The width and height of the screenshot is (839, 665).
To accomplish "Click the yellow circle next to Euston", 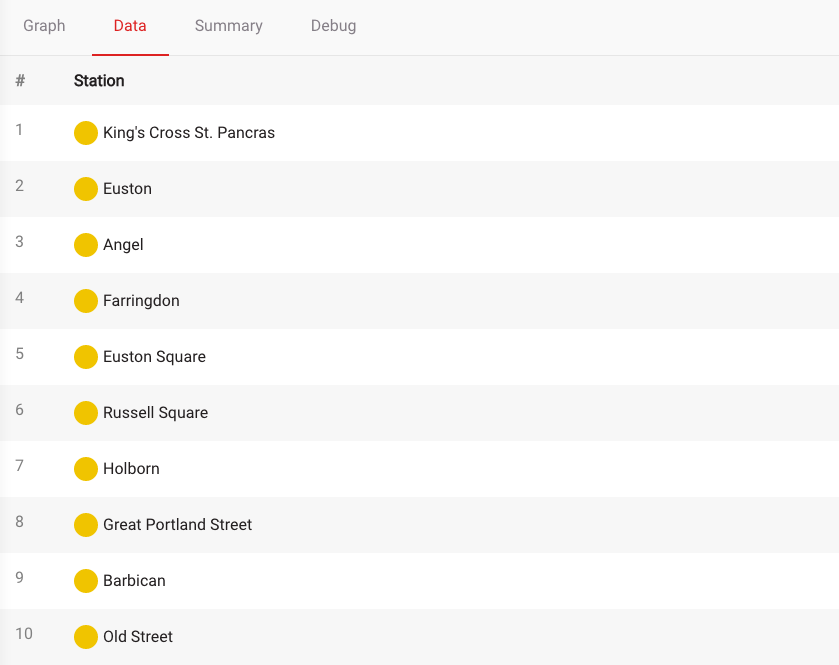I will [86, 189].
